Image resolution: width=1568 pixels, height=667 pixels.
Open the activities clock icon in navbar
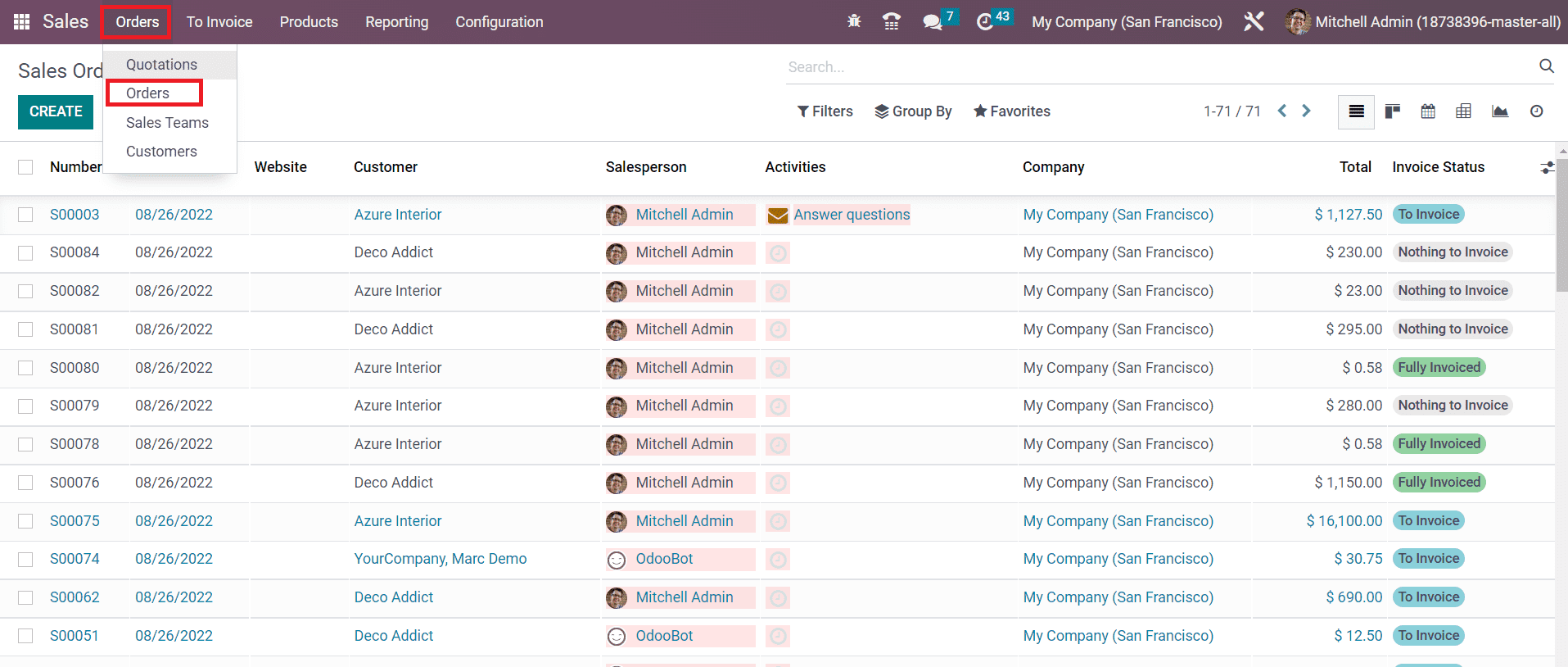click(985, 22)
